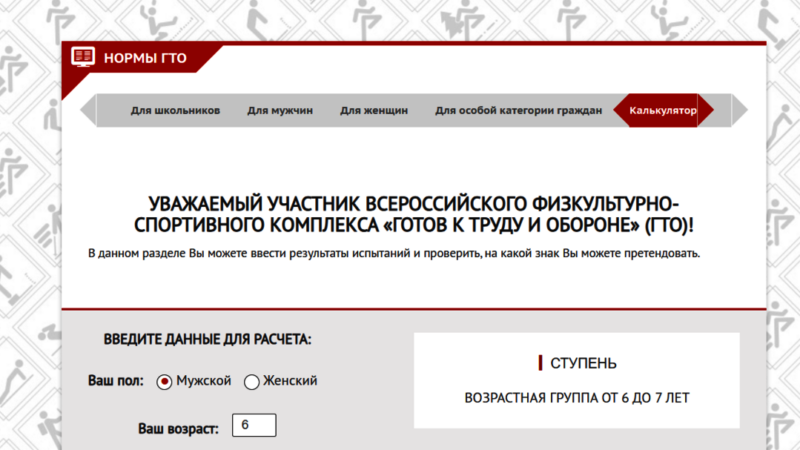
Task: Click the Ваш возраст input field
Action: pyautogui.click(x=254, y=425)
